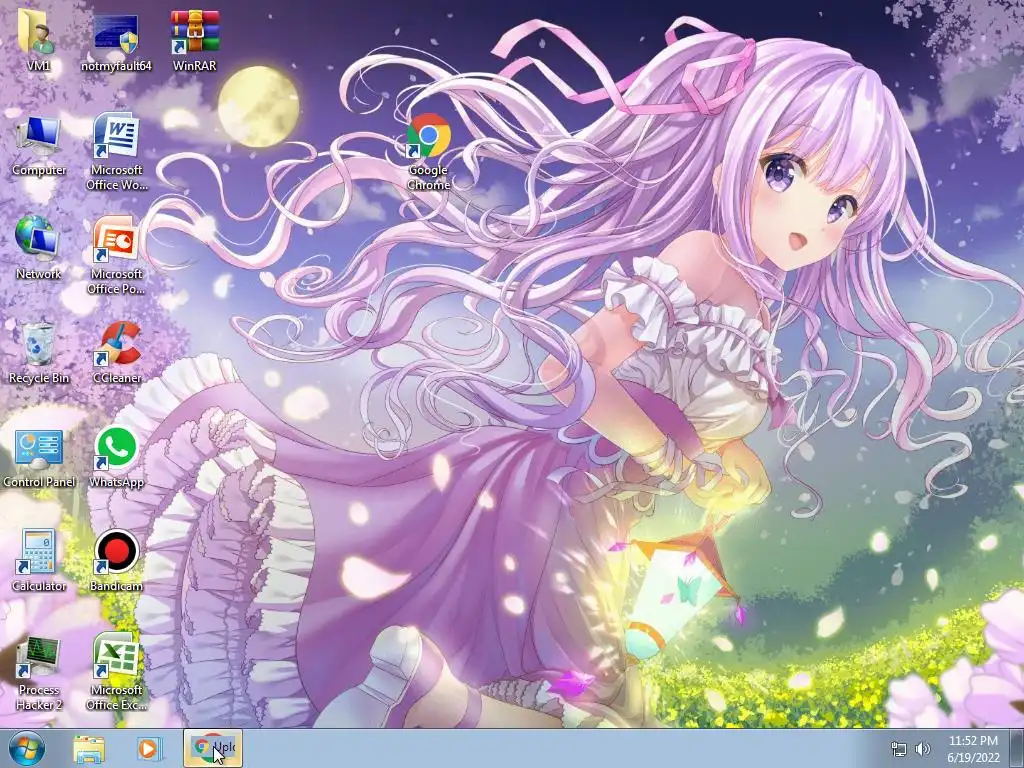
Task: Open the VM1 folder icon
Action: click(x=38, y=40)
